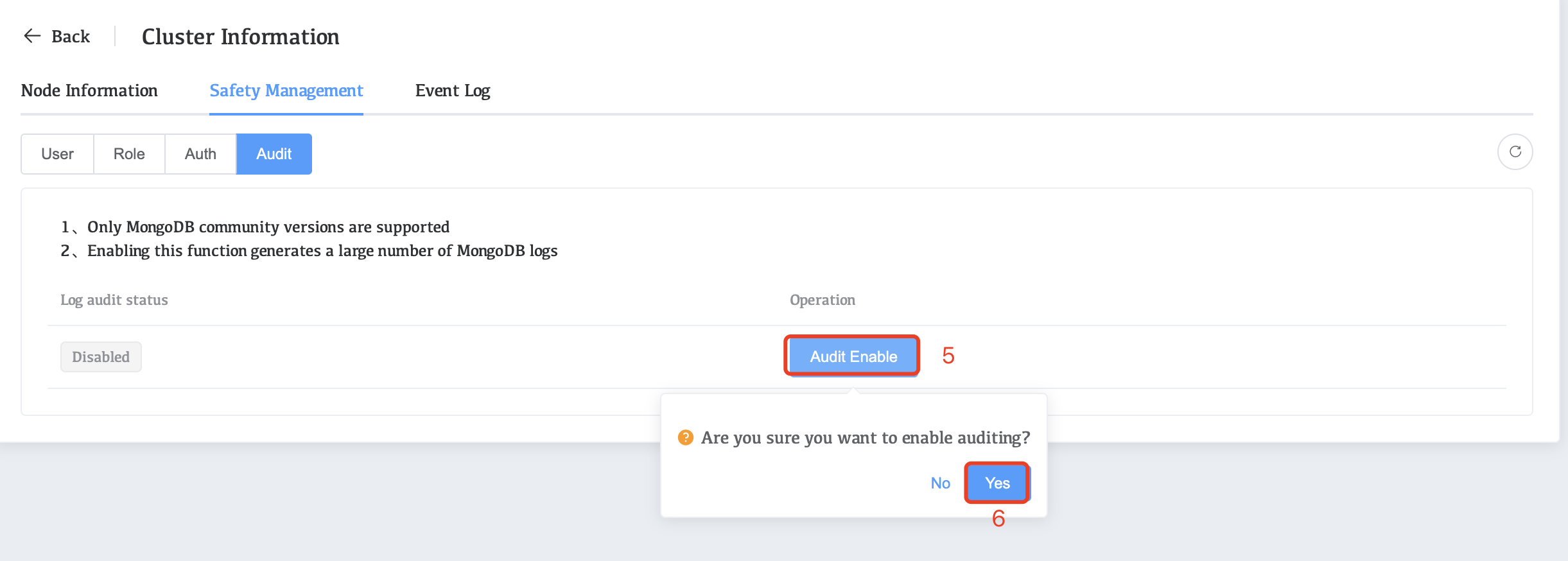The width and height of the screenshot is (1568, 561).
Task: Confirm enabling auditing with Yes
Action: pos(997,483)
